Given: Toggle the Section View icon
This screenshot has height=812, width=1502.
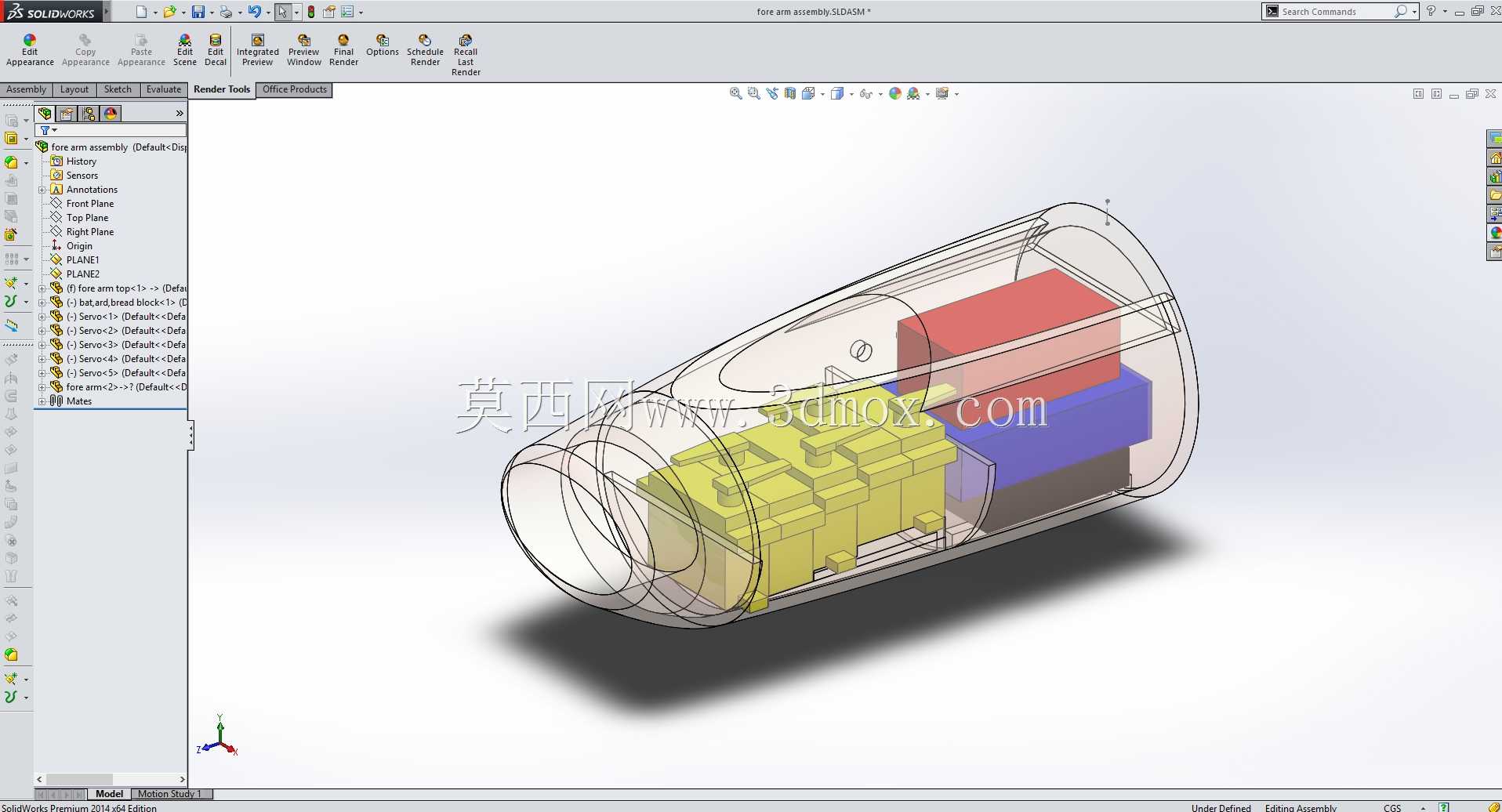Looking at the screenshot, I should pos(790,93).
